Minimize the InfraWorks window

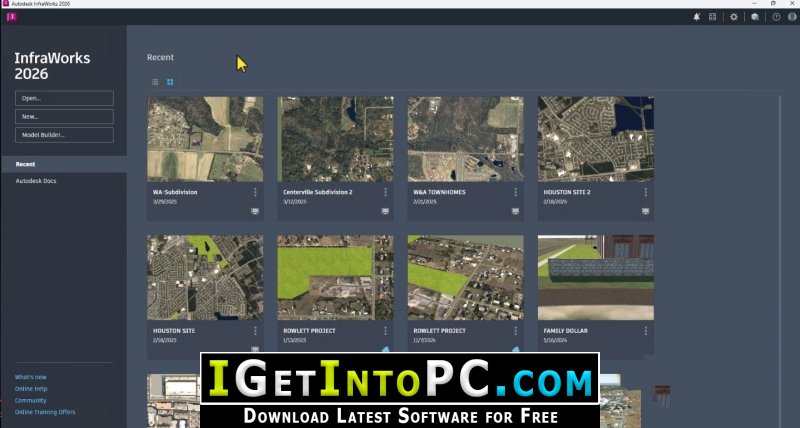coord(755,4)
